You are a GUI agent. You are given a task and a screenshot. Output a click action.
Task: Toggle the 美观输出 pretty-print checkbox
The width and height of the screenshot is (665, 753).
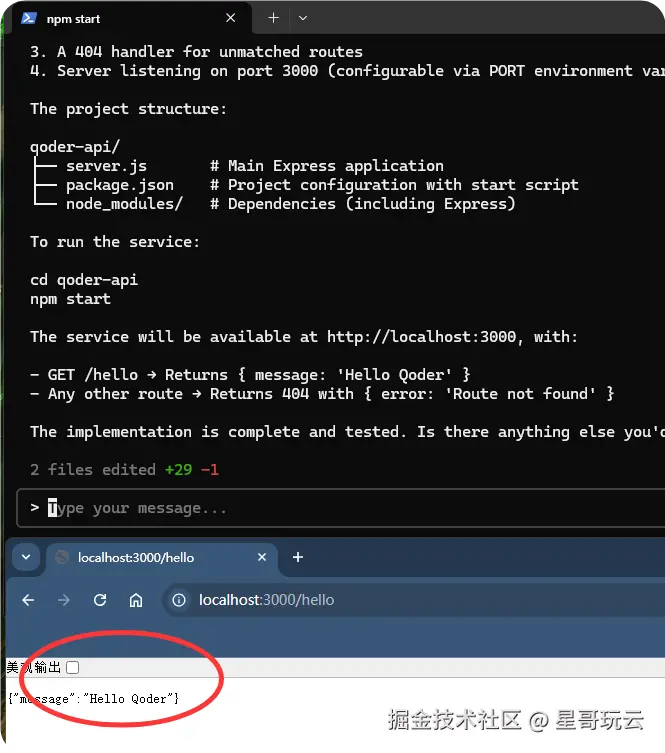73,667
